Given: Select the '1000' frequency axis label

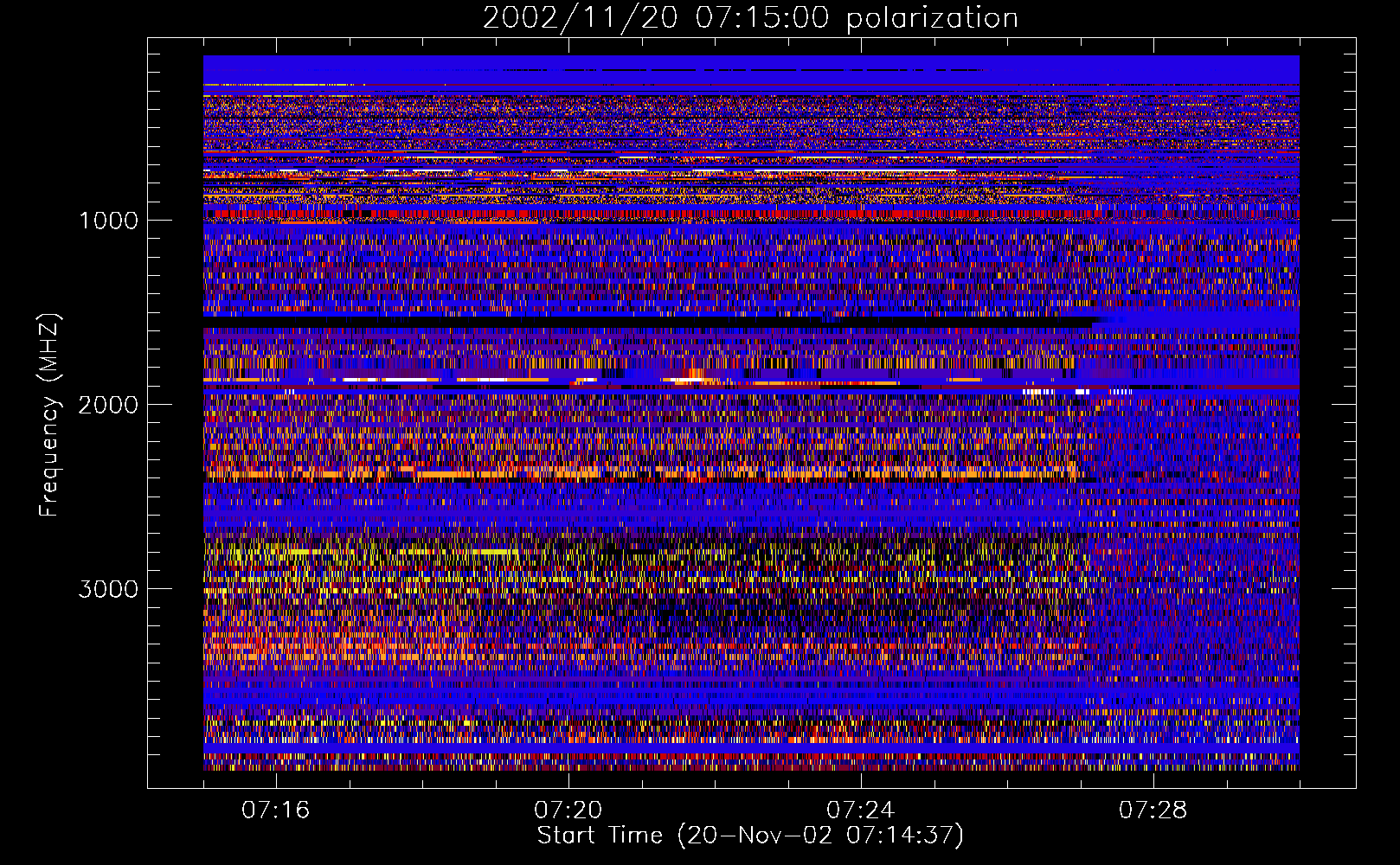Looking at the screenshot, I should 108,221.
